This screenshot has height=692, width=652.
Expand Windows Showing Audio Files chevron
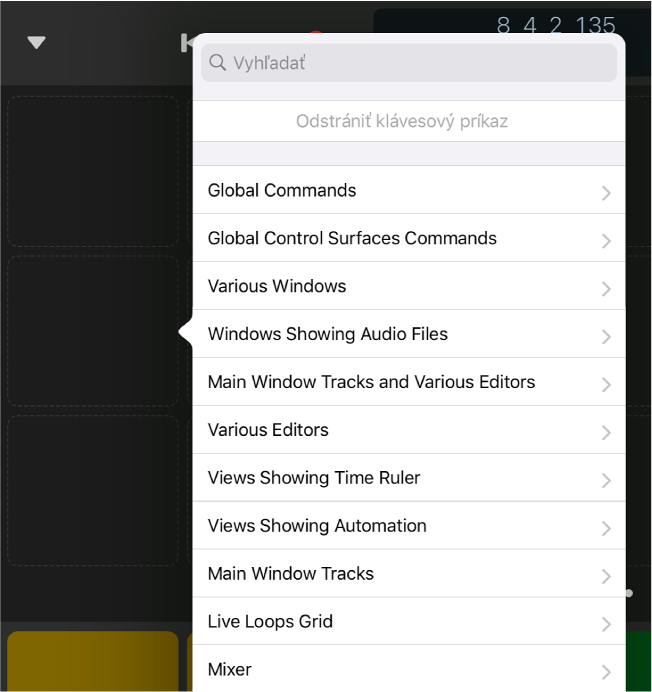606,336
